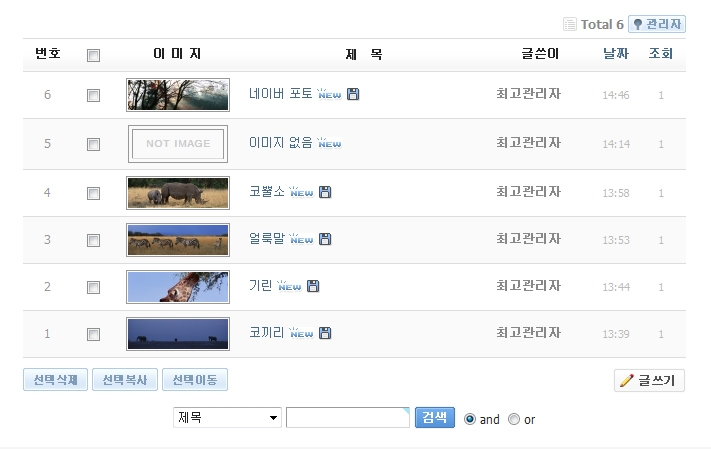This screenshot has height=449, width=711.
Task: Click the disk icon next to 기린
Action: point(313,286)
